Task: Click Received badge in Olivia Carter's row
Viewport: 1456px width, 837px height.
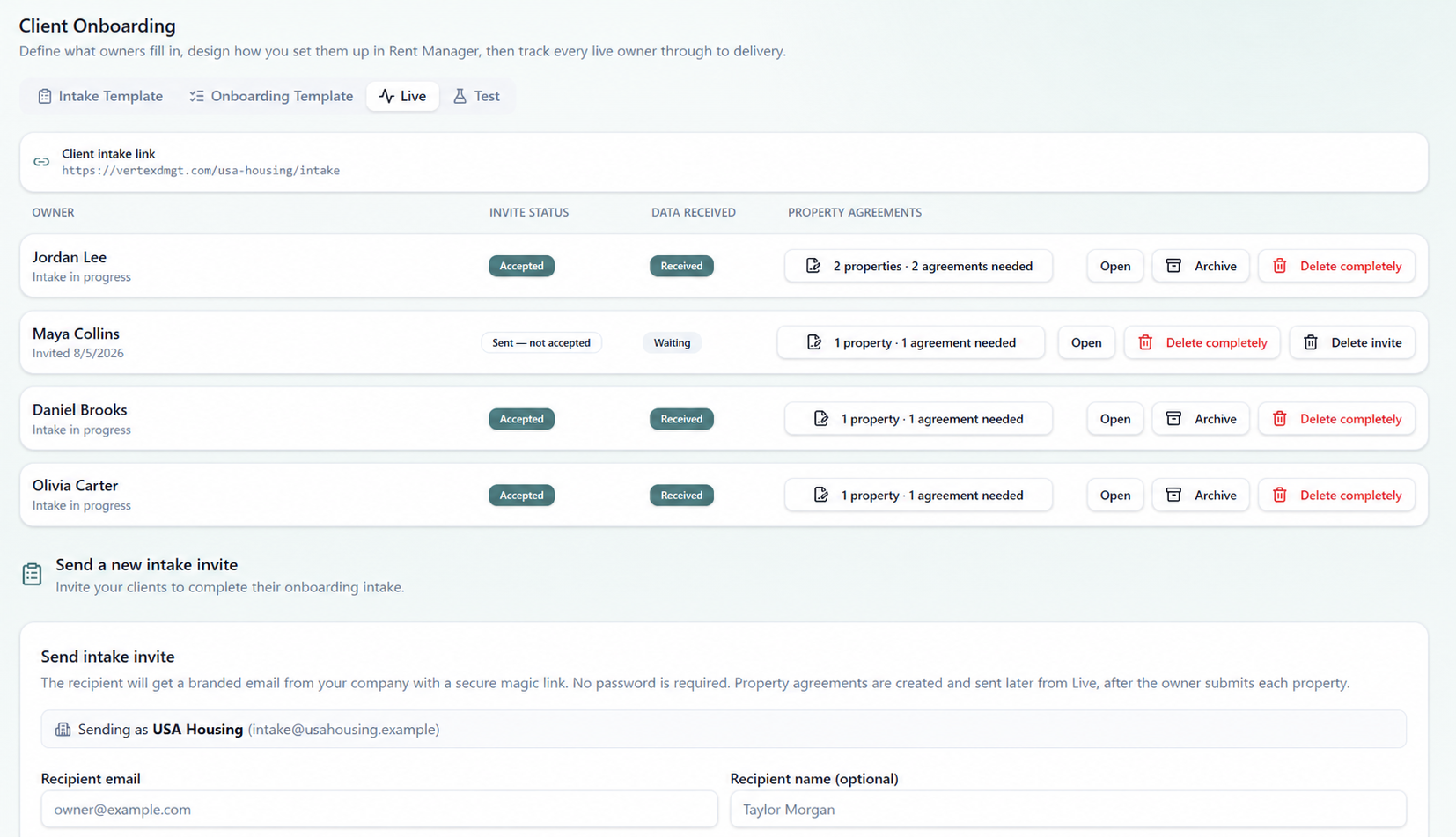Action: click(681, 495)
